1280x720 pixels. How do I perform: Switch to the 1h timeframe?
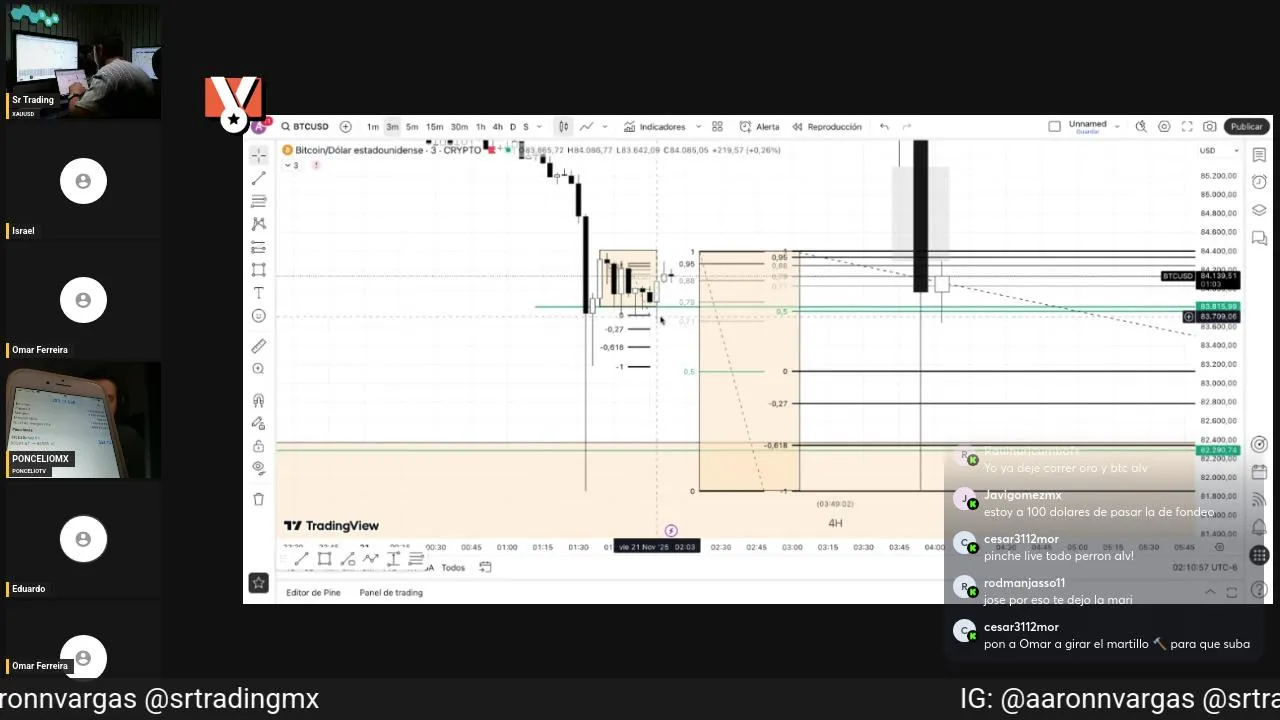point(481,127)
